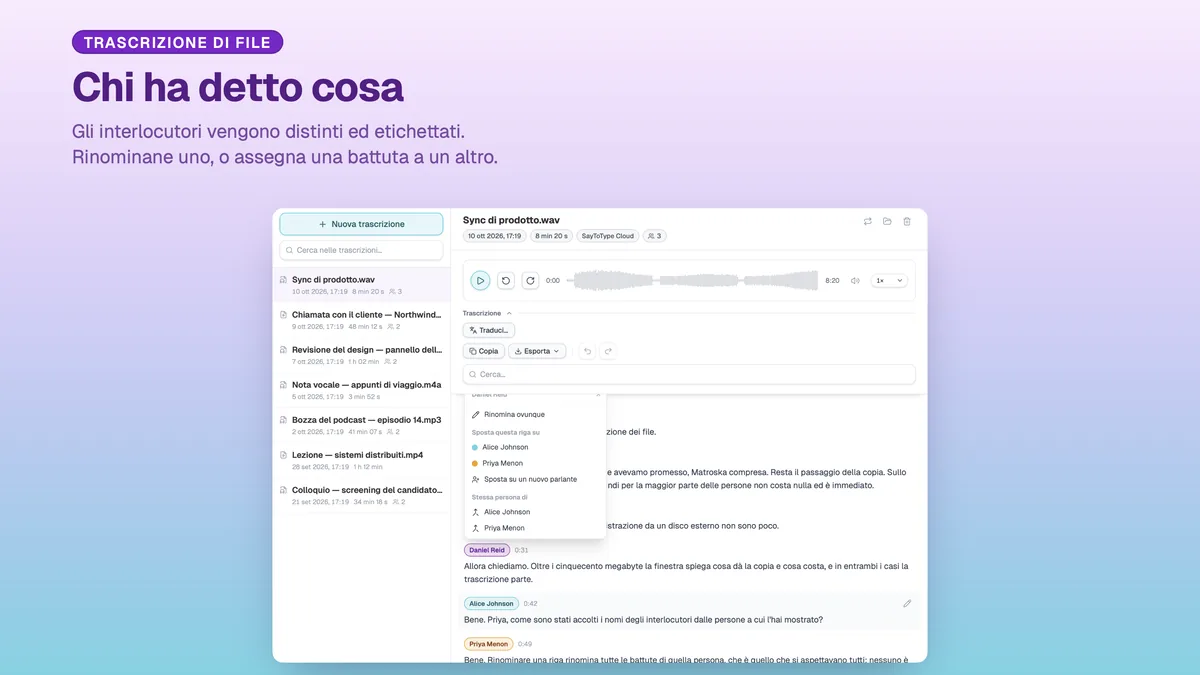Click the 0:31 timestamp
1200x675 pixels.
521,550
